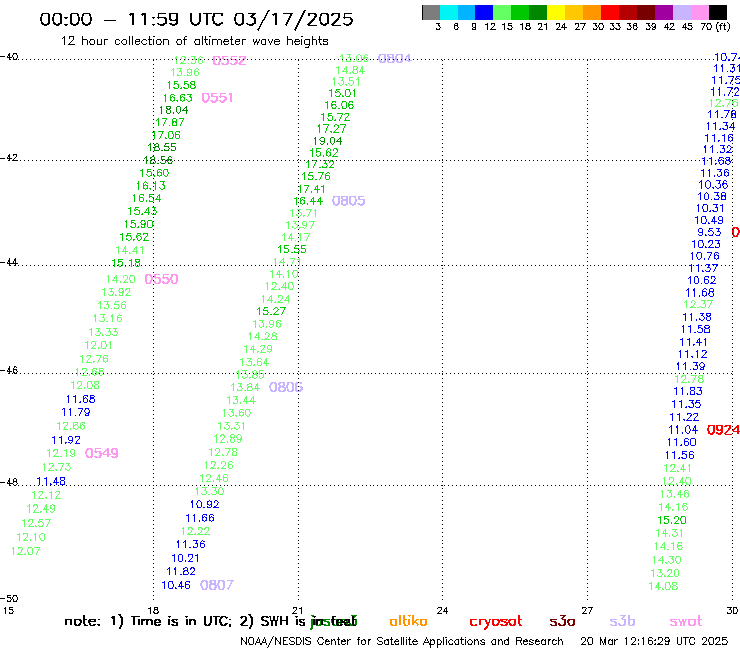Click the bright red legend swatch
The width and height of the screenshot is (740, 650).
[610, 13]
